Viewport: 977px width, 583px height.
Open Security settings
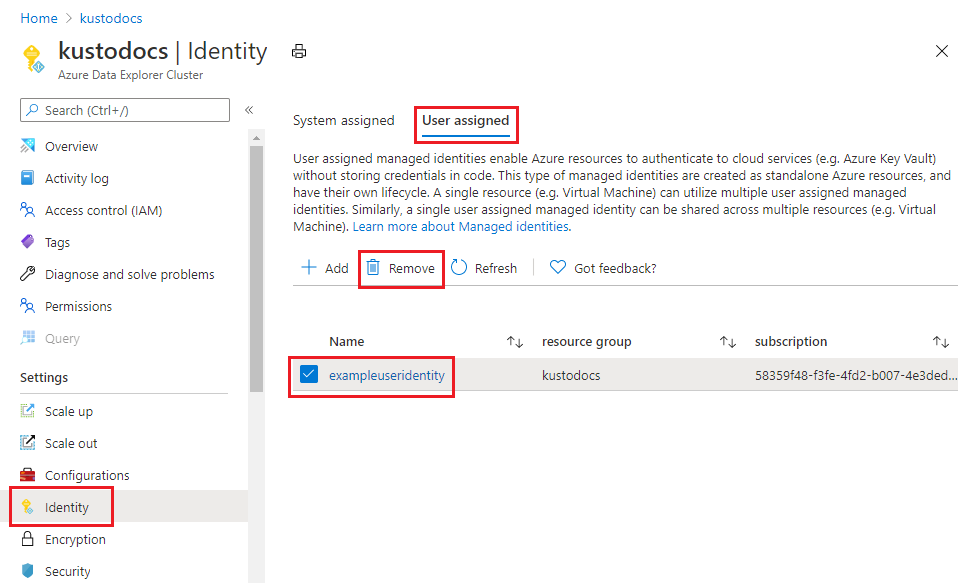coord(67,571)
